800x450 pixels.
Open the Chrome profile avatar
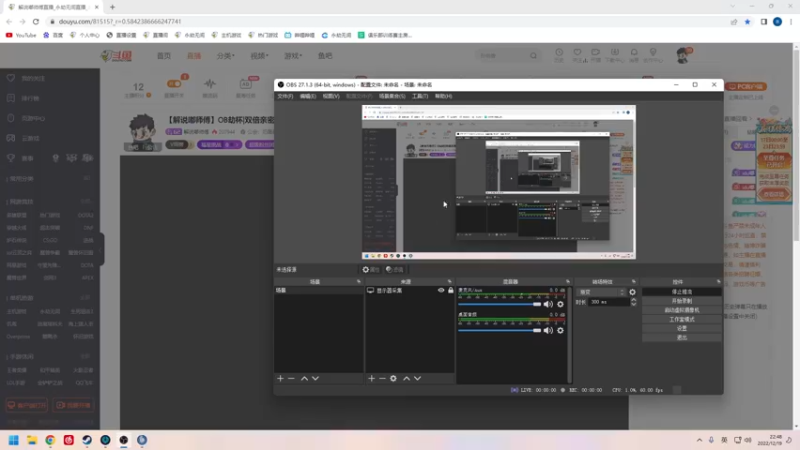pyautogui.click(x=778, y=21)
